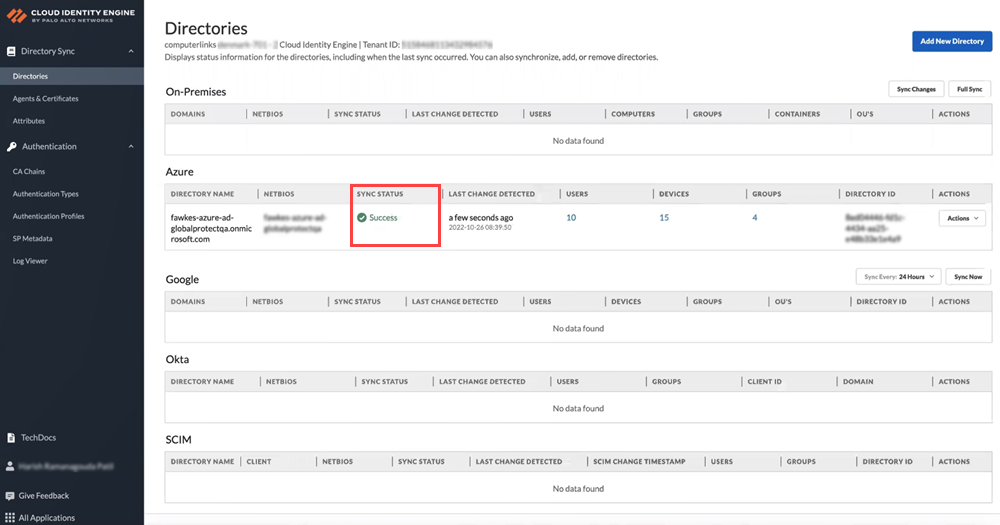Open Agents & Certificates in sidebar
Viewport: 1000px width, 525px height.
(x=45, y=99)
